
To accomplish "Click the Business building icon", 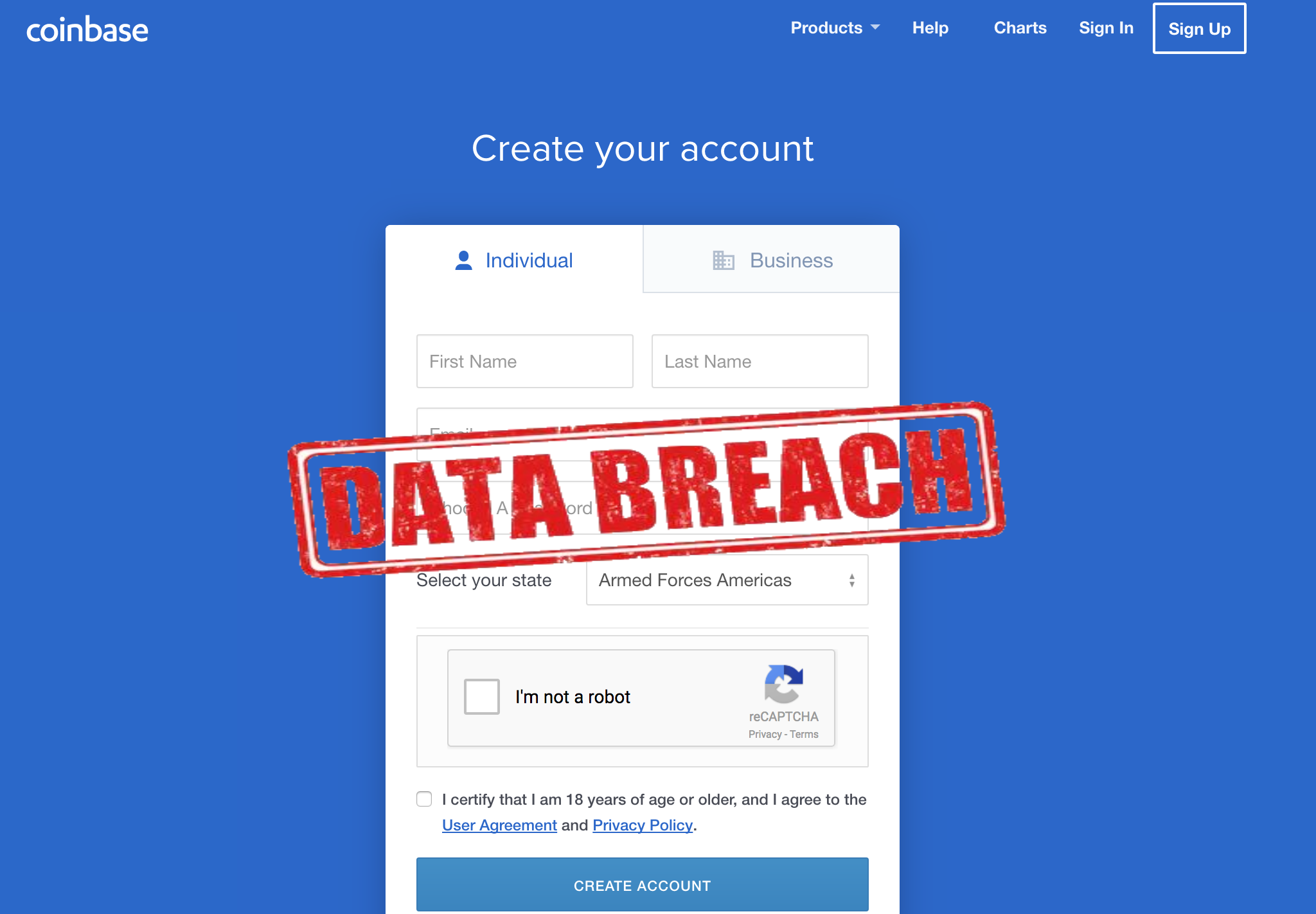I will click(x=724, y=260).
